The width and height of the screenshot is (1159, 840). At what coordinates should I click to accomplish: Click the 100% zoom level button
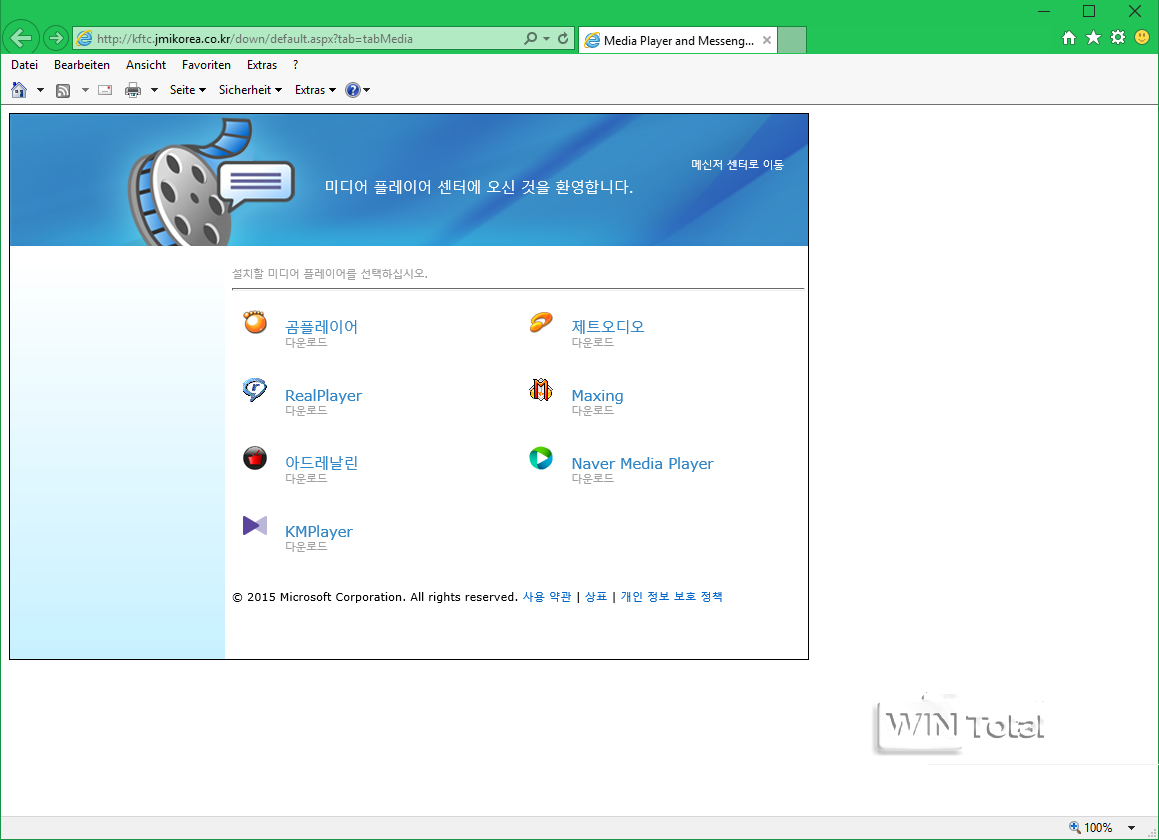coord(1091,827)
